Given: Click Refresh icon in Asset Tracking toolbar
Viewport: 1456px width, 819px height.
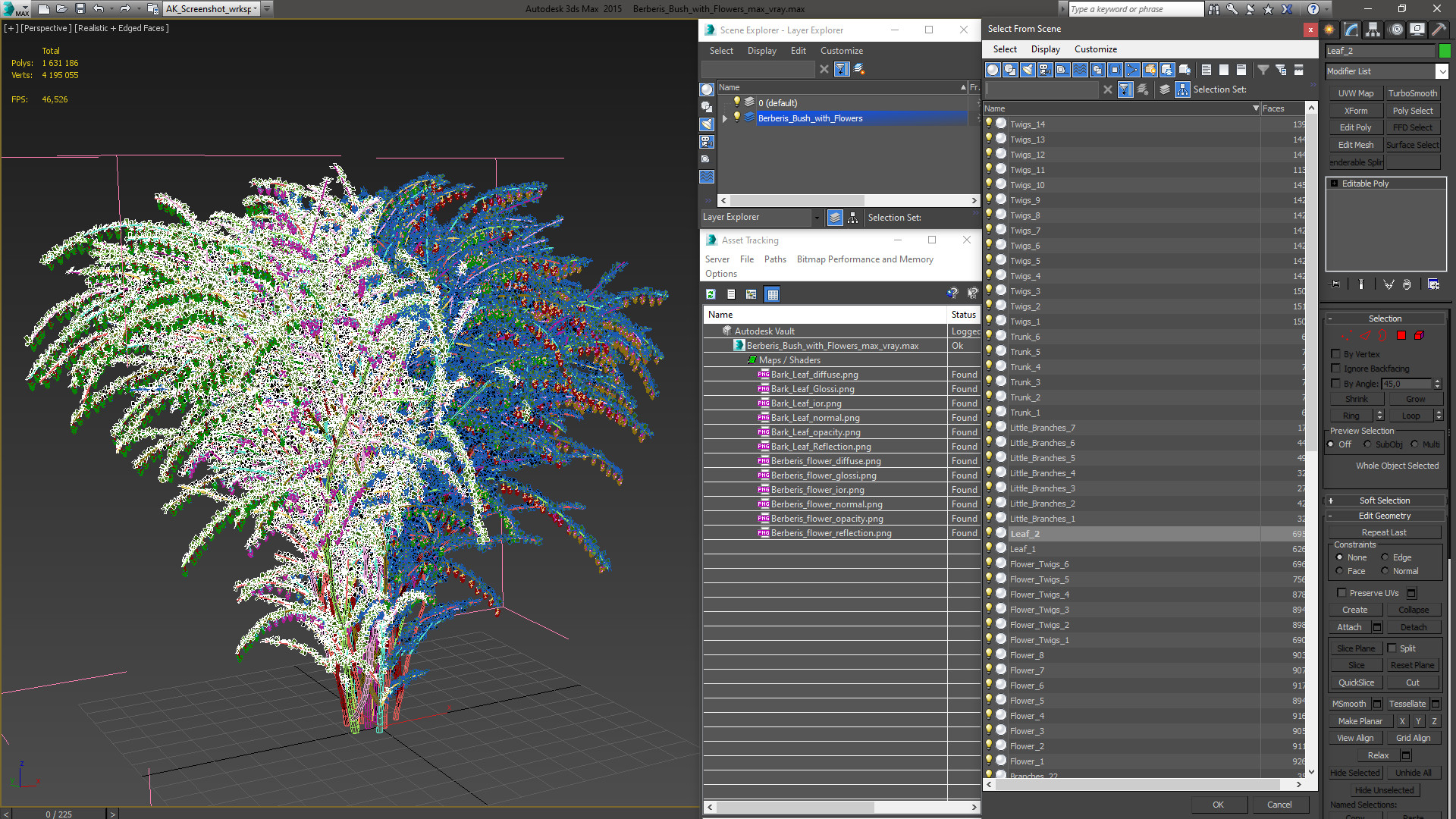Looking at the screenshot, I should click(711, 294).
